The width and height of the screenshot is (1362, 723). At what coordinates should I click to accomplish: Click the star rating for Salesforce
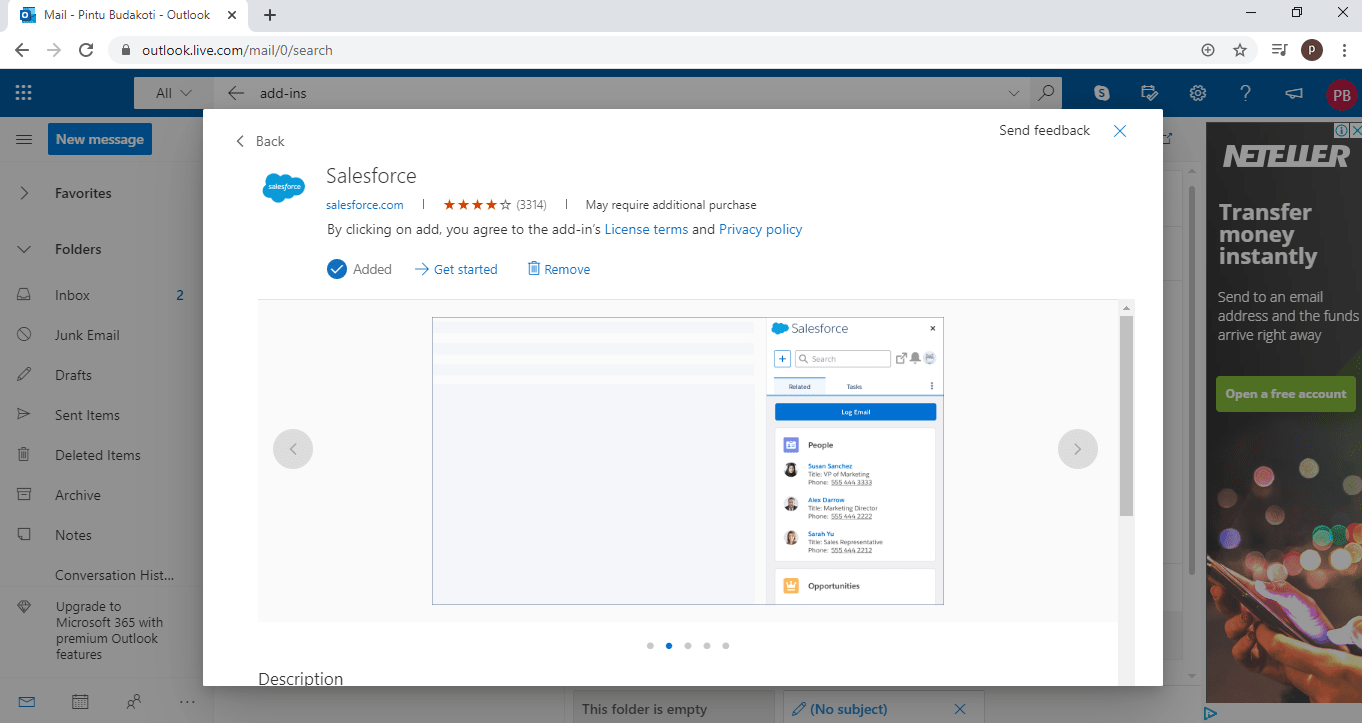point(477,205)
